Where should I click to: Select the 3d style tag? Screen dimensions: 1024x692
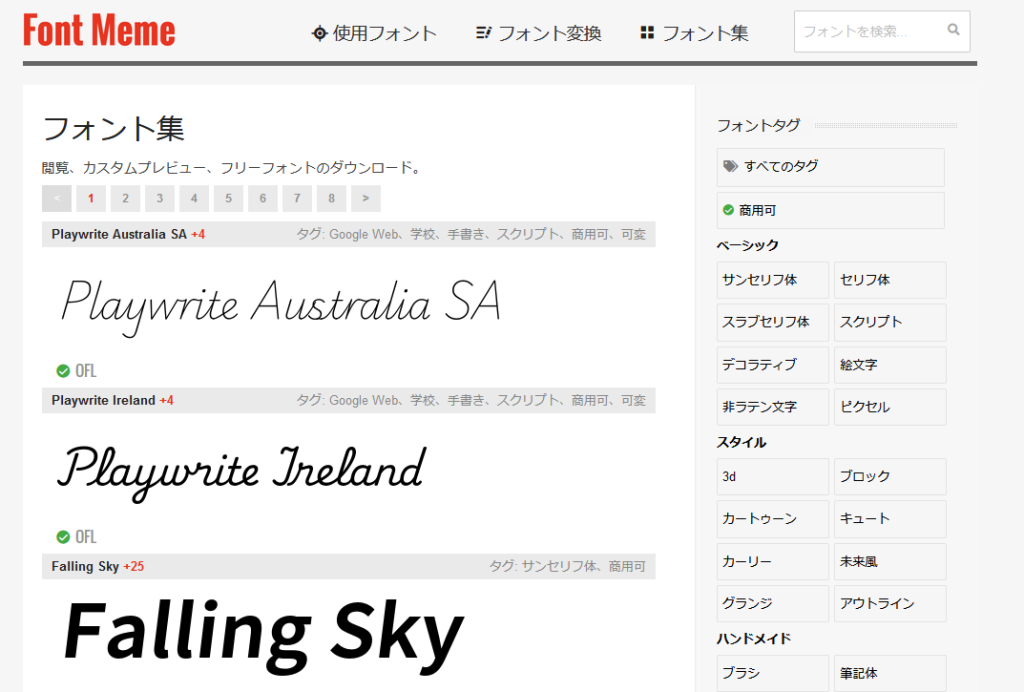pos(773,477)
